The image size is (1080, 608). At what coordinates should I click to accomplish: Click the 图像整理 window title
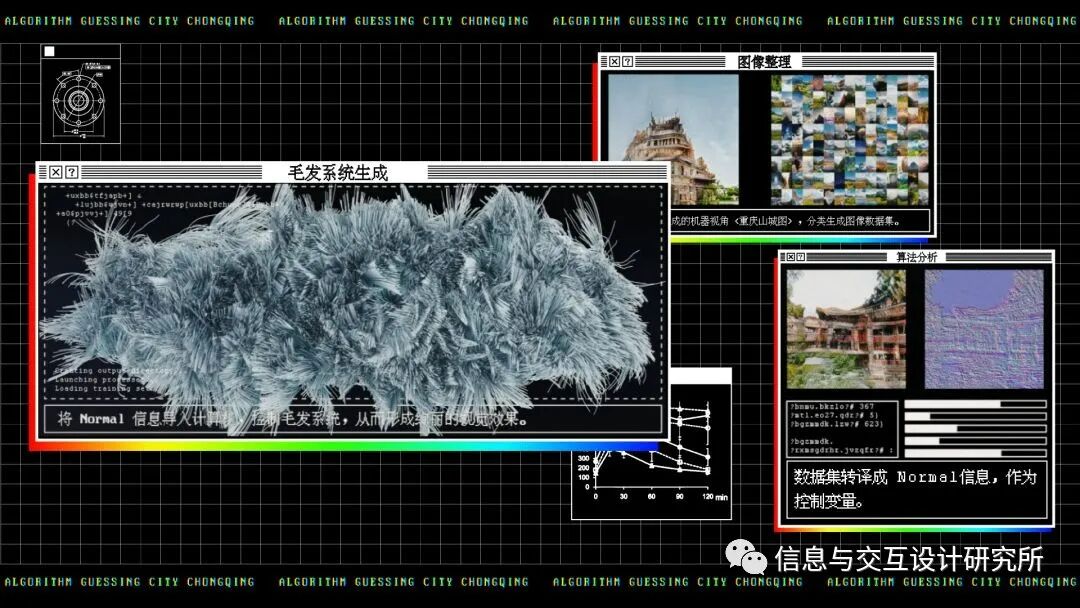tap(764, 61)
